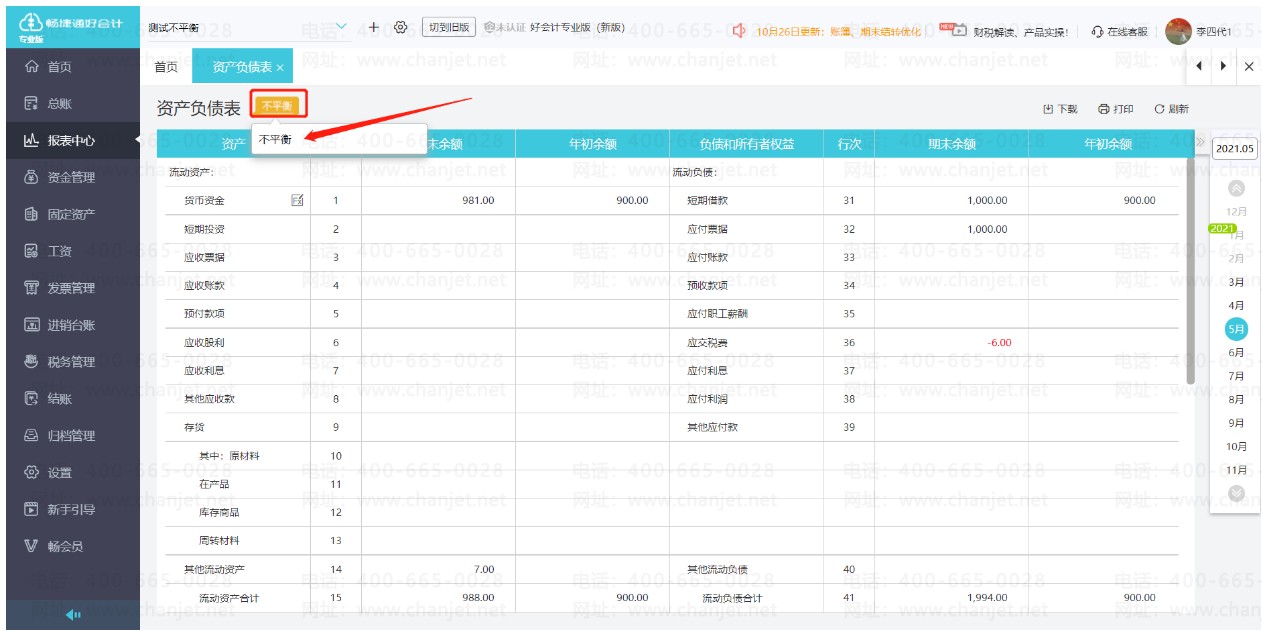Collapse the sidebar with bottom arrow icon
The image size is (1262, 631).
point(73,615)
